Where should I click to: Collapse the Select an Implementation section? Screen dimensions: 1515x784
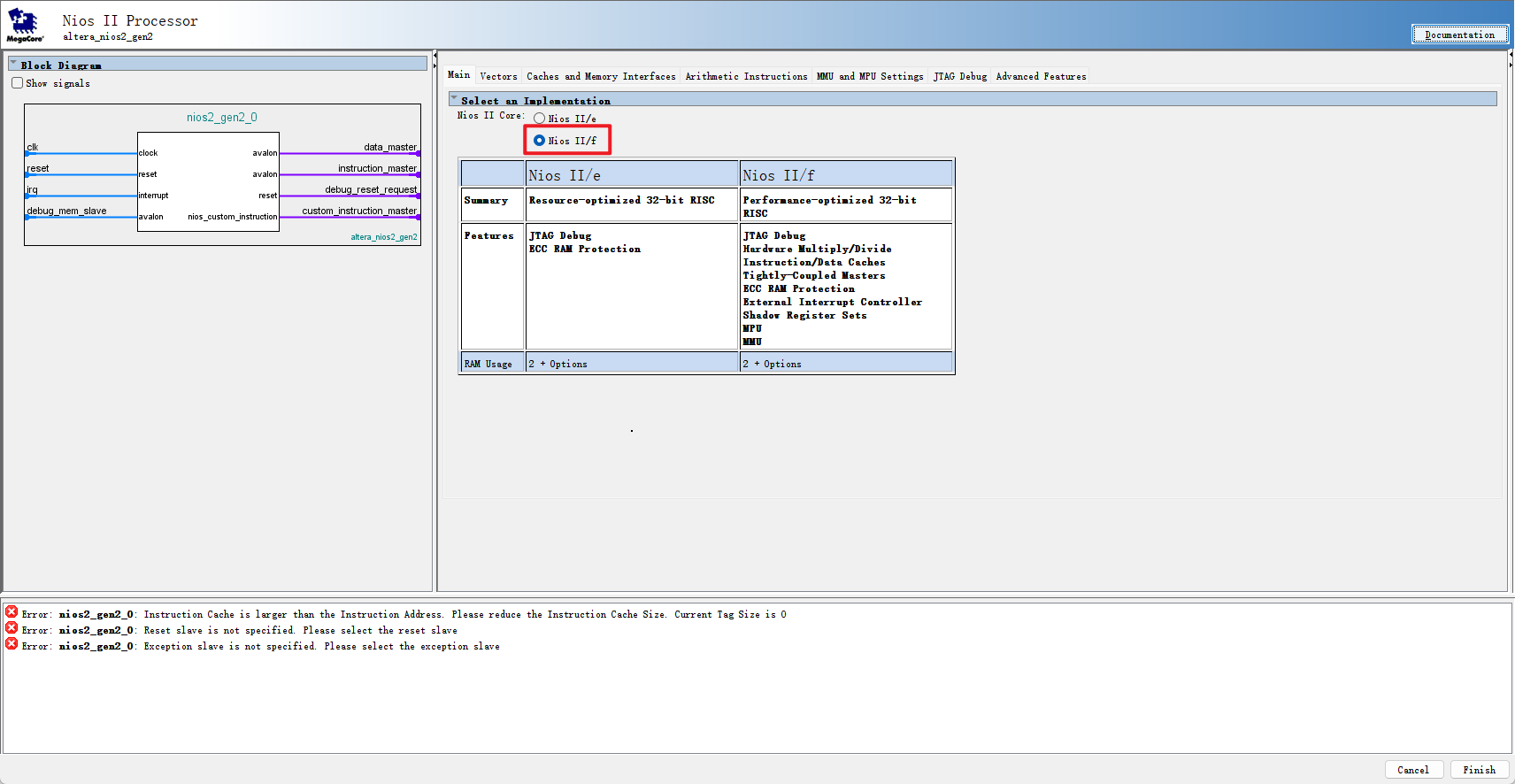pyautogui.click(x=454, y=99)
